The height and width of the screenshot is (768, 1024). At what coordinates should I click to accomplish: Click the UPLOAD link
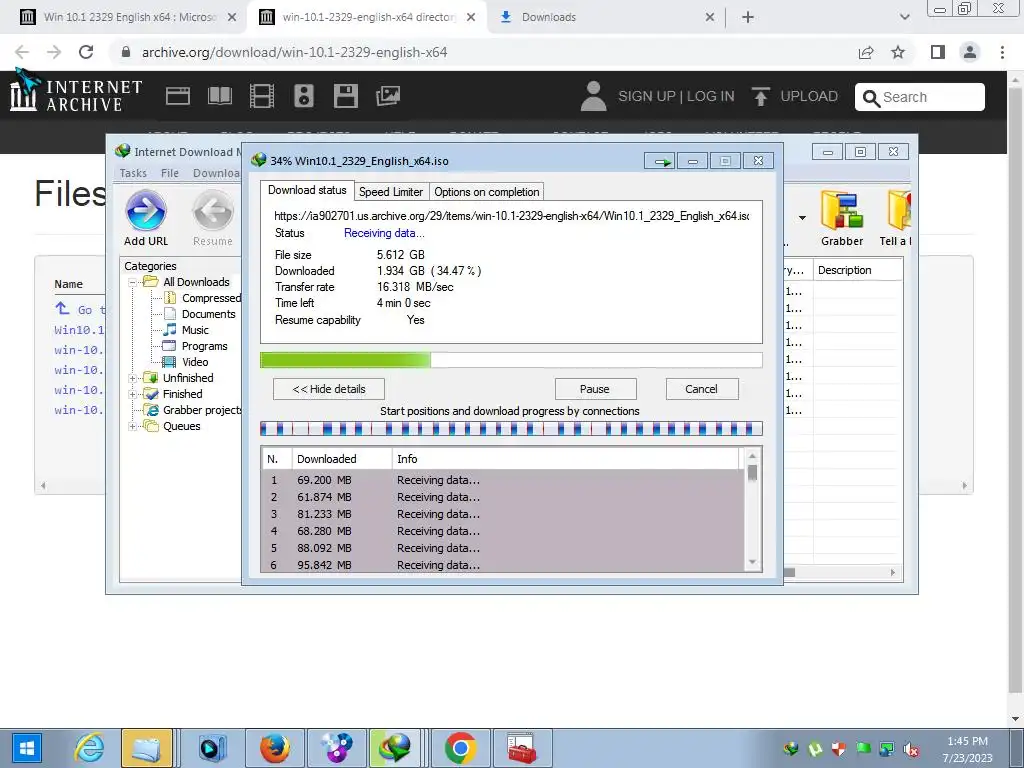click(x=808, y=96)
